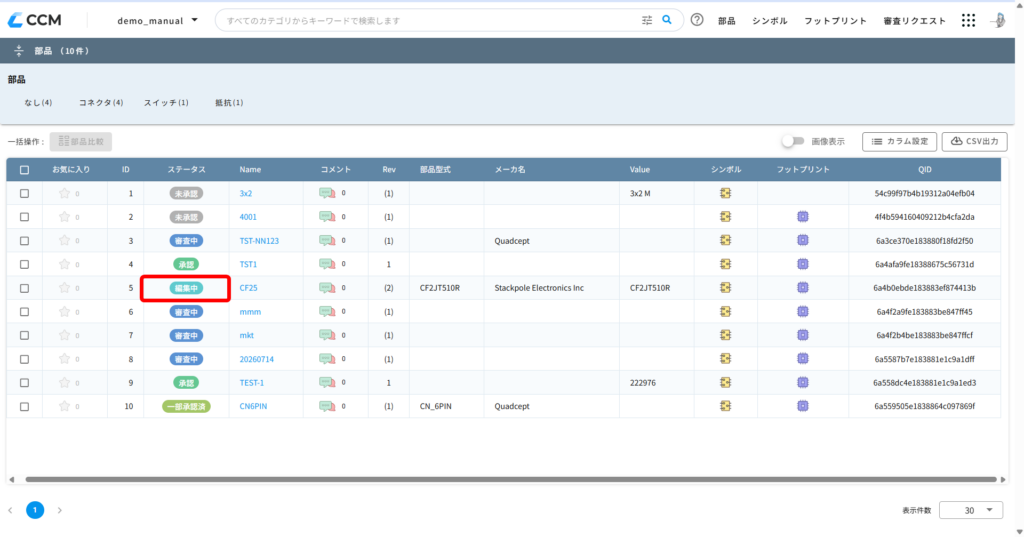Open 部品 in top navigation

pyautogui.click(x=727, y=21)
